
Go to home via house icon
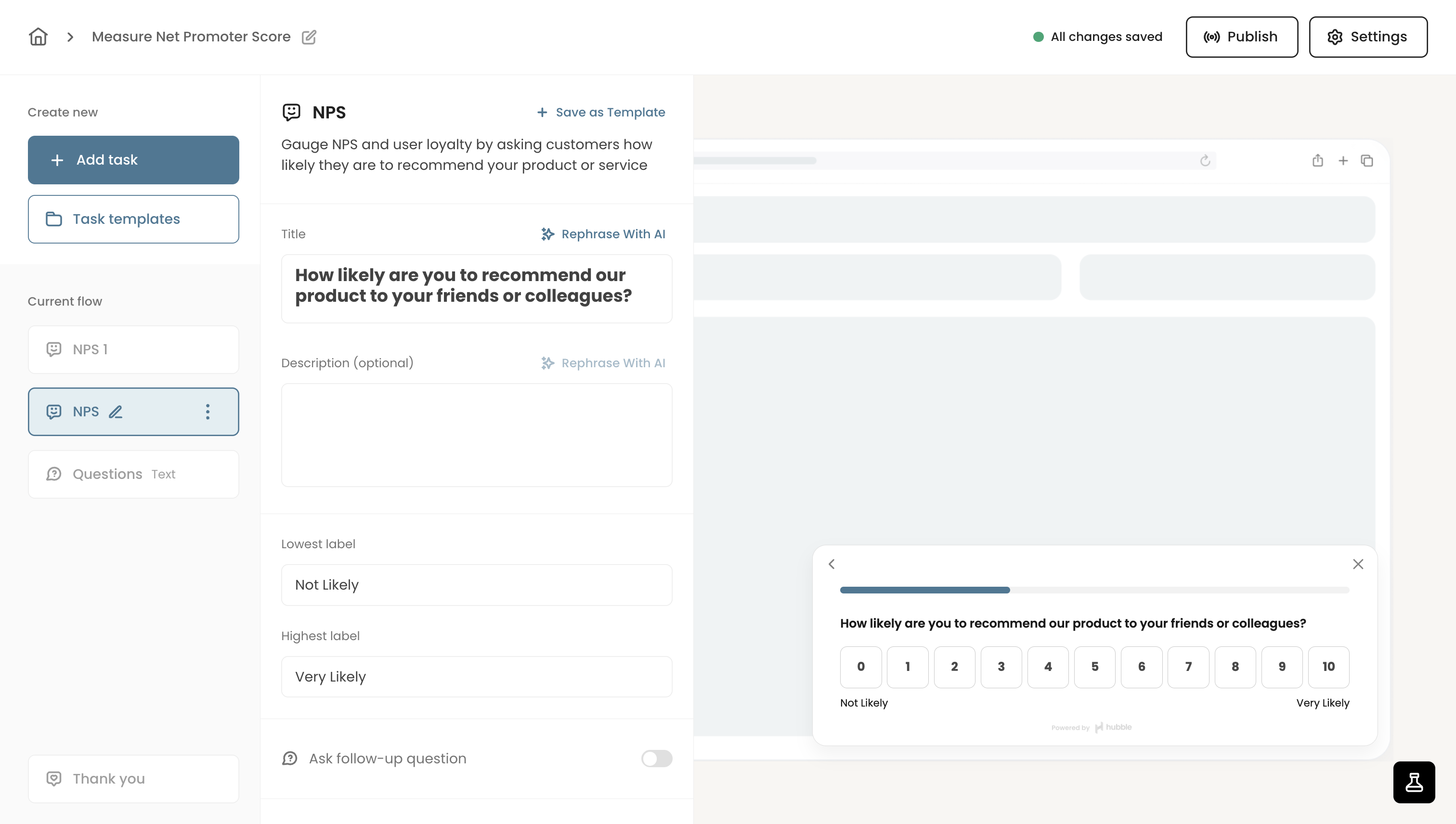38,37
